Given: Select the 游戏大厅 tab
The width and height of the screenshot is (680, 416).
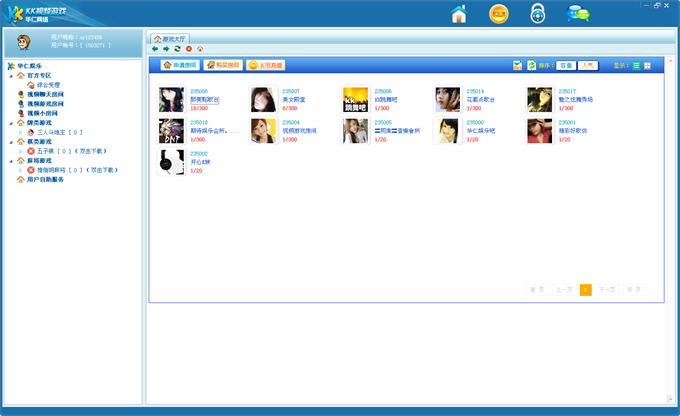Looking at the screenshot, I should (x=170, y=39).
